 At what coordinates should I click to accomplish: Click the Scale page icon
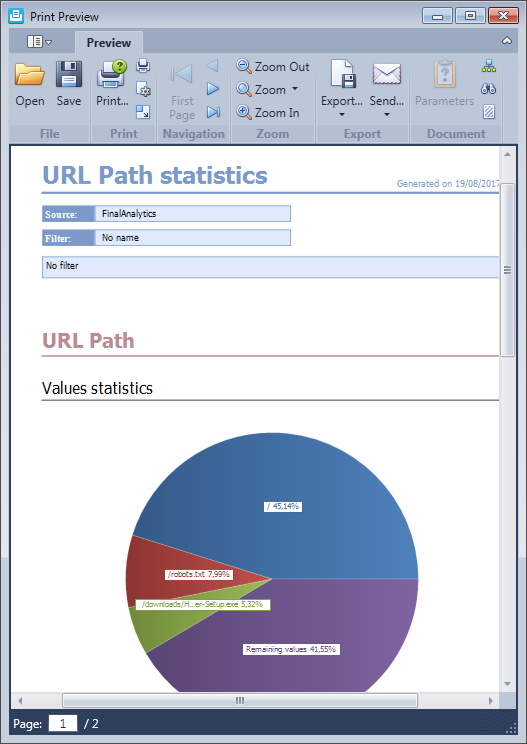click(x=143, y=112)
